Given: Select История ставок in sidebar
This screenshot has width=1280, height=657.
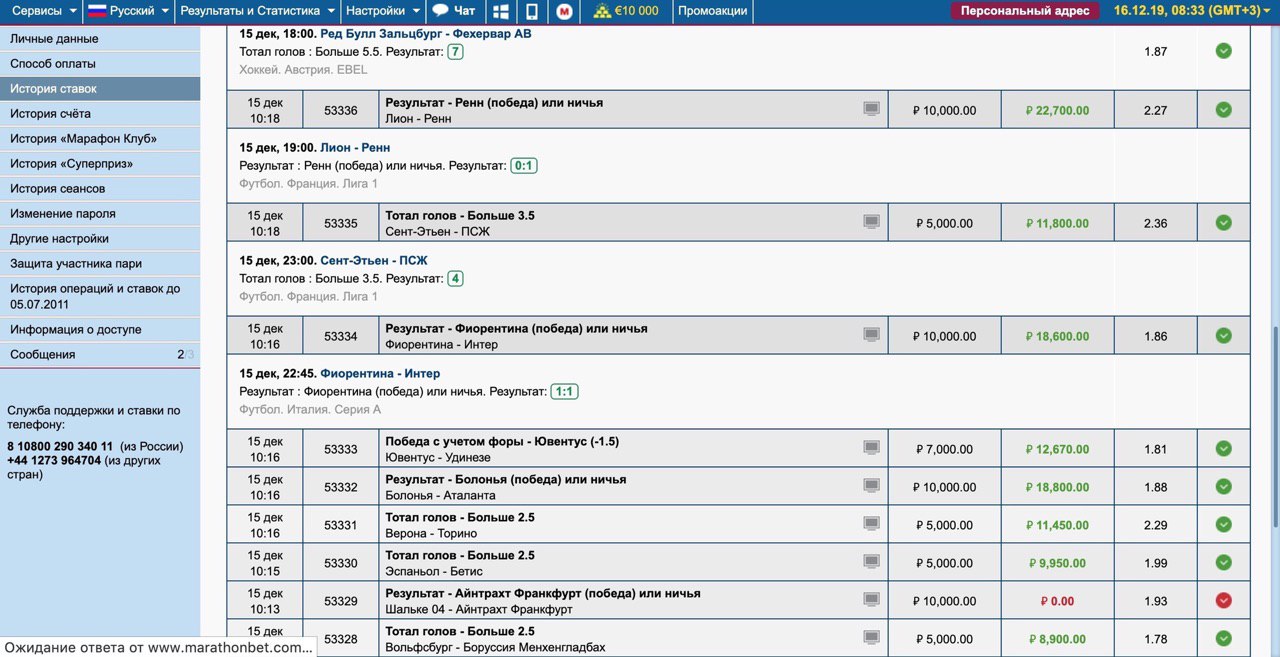Looking at the screenshot, I should [100, 89].
